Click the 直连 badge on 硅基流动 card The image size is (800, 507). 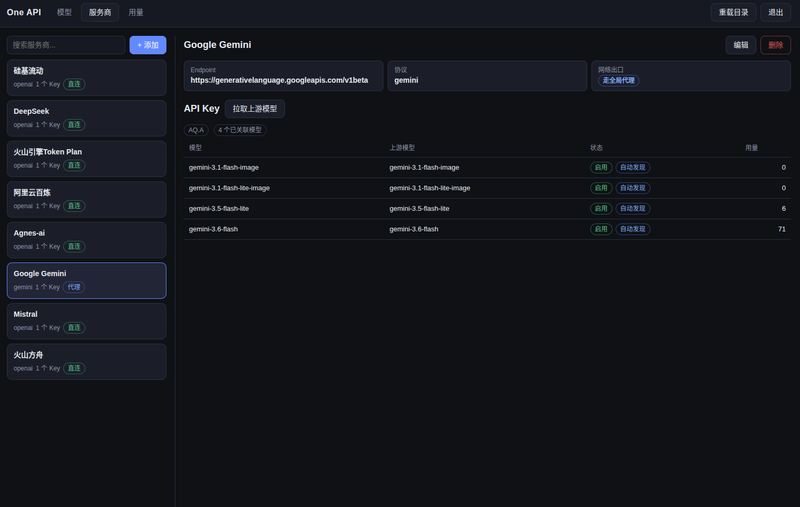click(x=74, y=84)
